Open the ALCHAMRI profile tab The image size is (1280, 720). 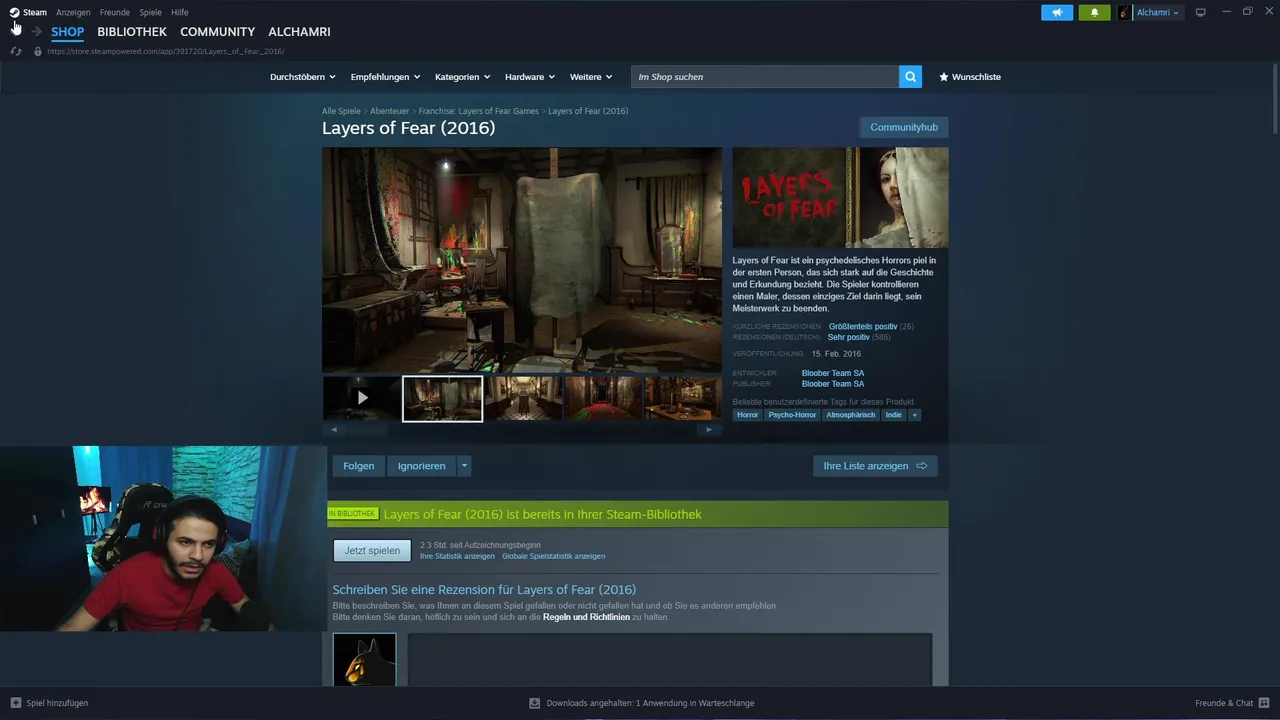pyautogui.click(x=299, y=32)
